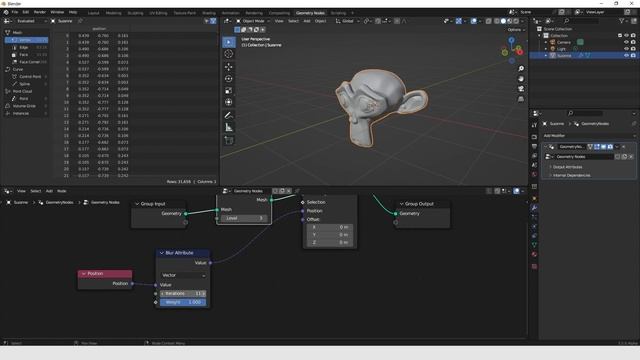The image size is (640, 360).
Task: Select the Annotate tool in viewport toolbar
Action: pyautogui.click(x=229, y=116)
